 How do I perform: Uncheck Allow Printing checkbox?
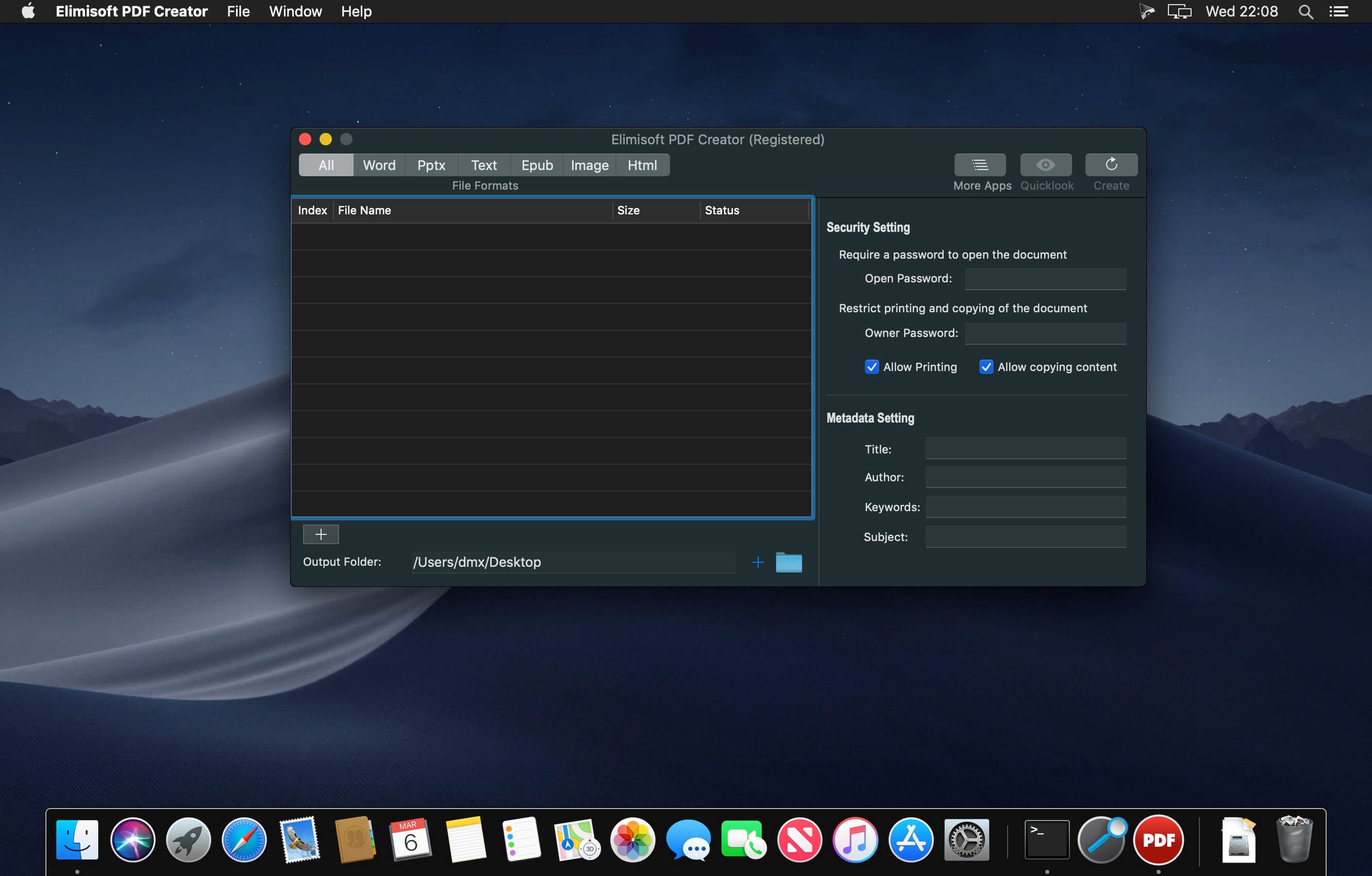pyautogui.click(x=871, y=367)
